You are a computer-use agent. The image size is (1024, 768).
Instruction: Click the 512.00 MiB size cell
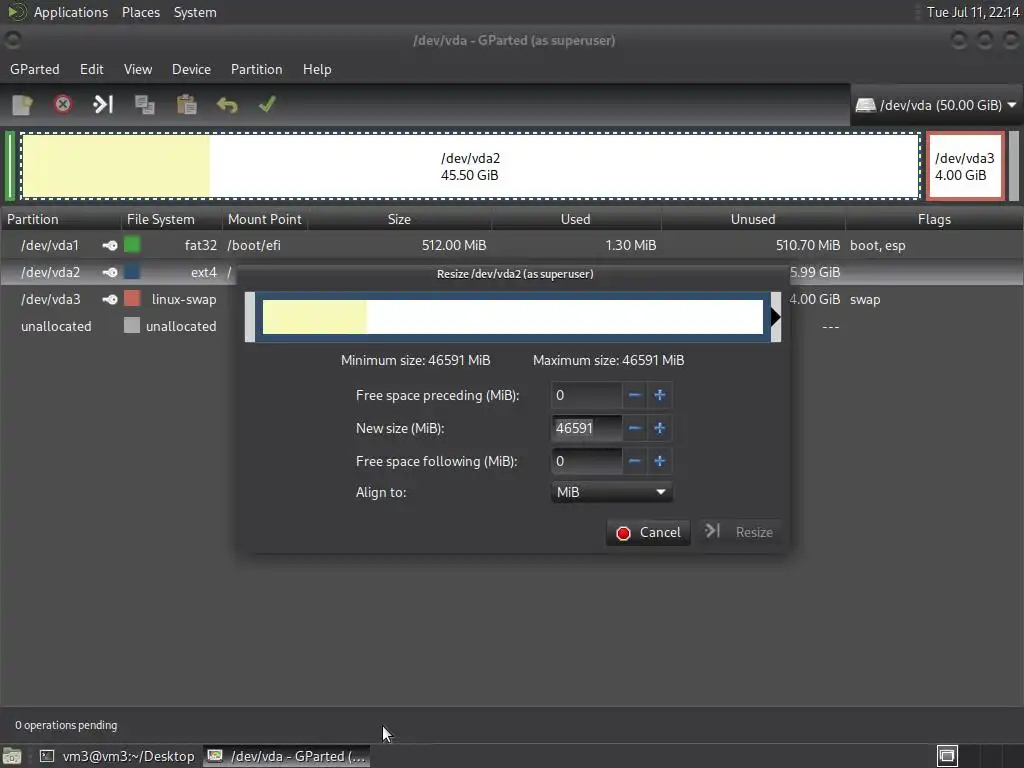[x=454, y=246]
